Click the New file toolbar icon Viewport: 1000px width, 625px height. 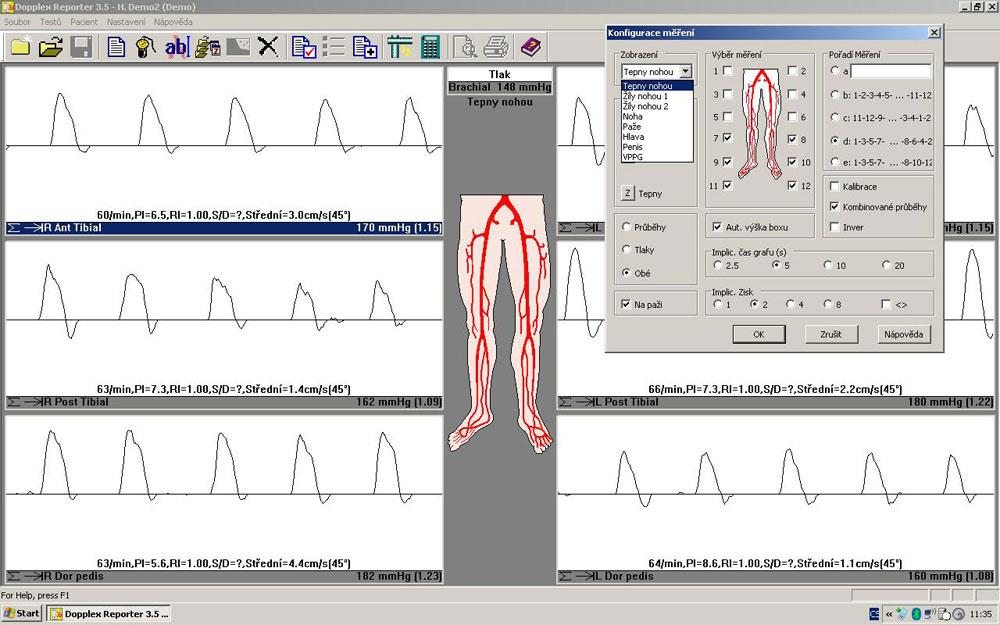[20, 46]
